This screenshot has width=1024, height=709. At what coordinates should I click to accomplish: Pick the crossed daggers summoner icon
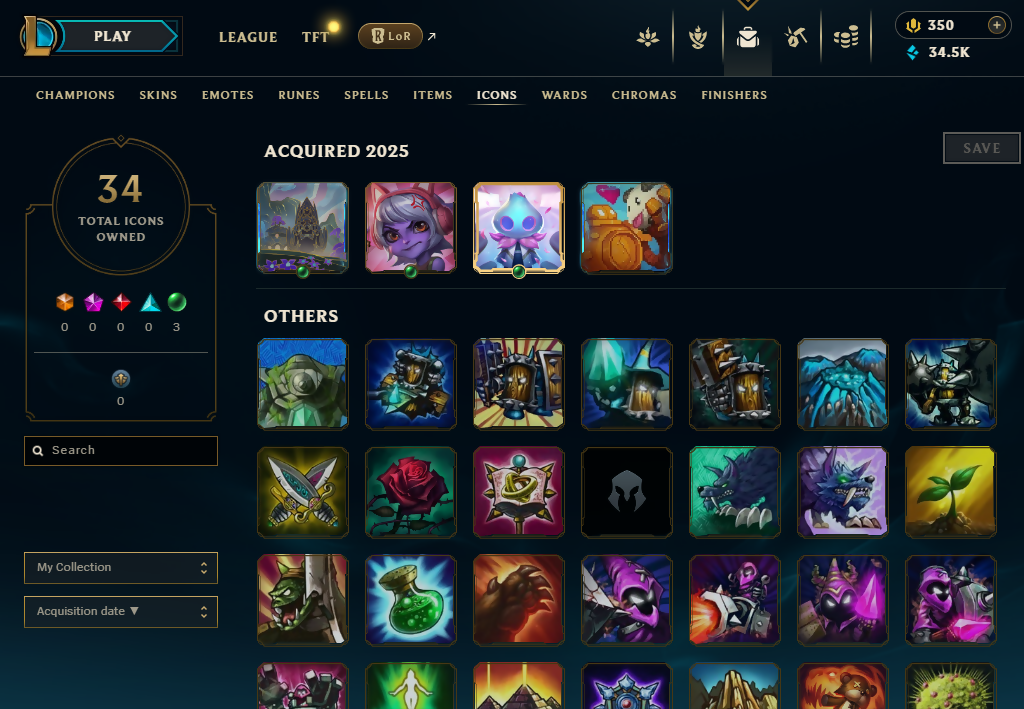302,492
